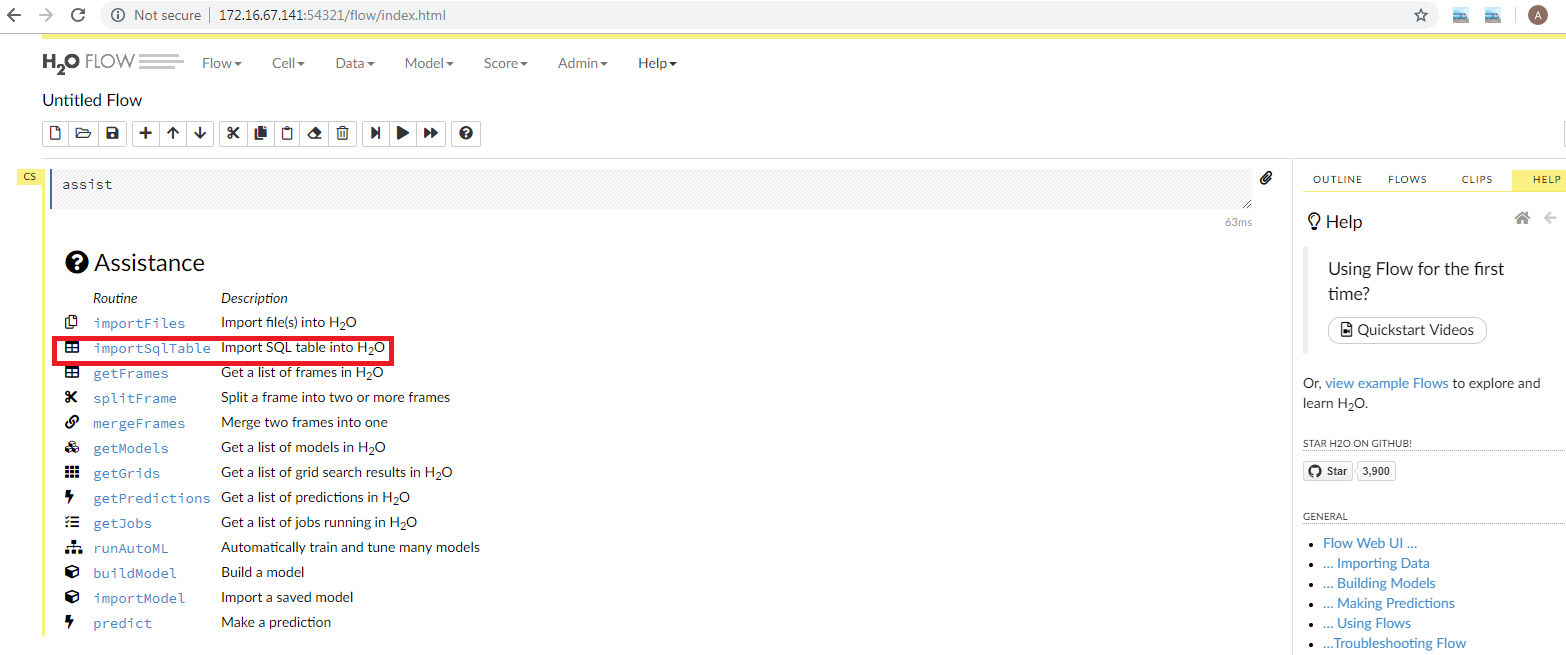
Task: Open the Model dropdown menu
Action: pos(429,63)
